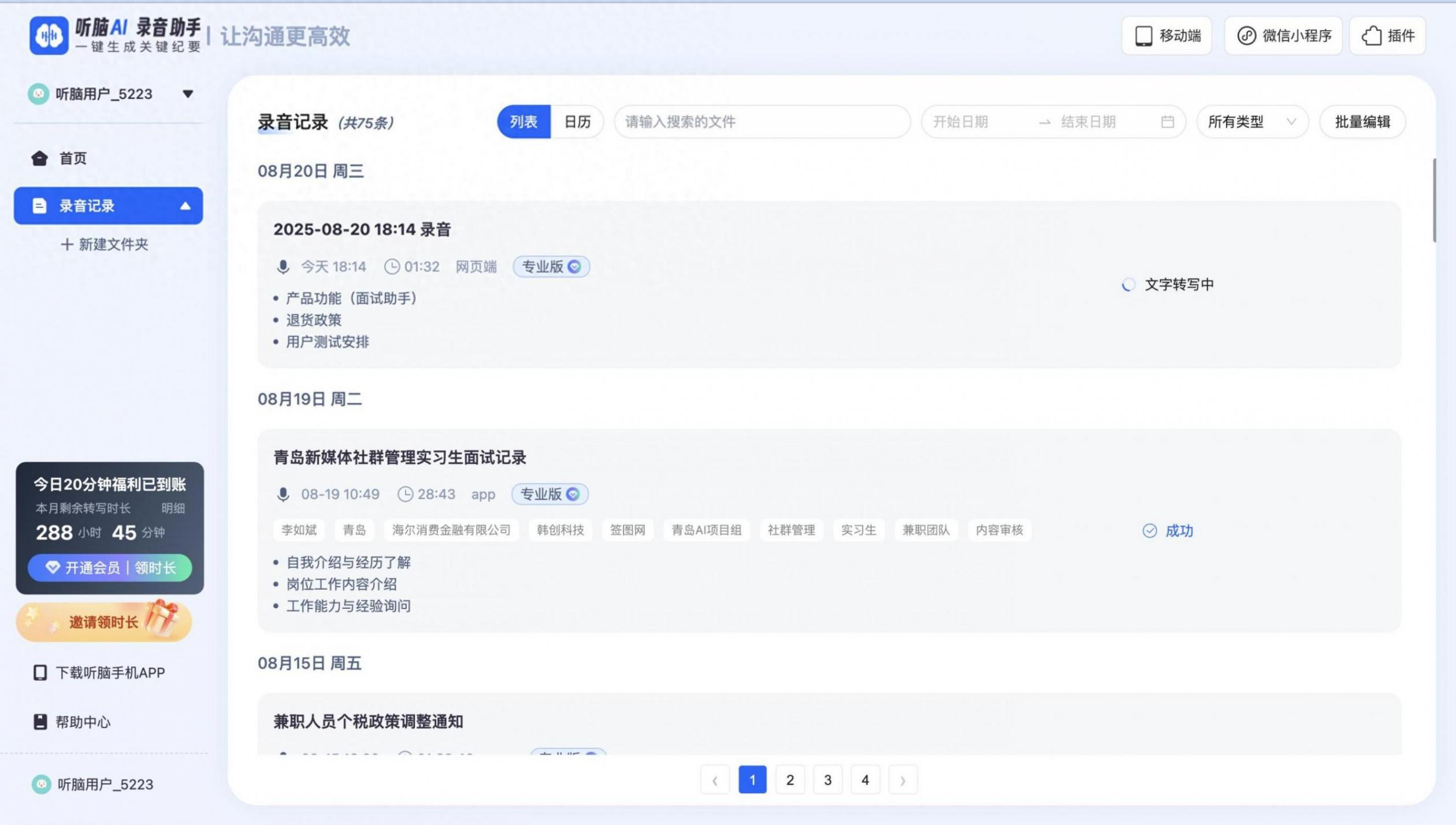Image resolution: width=1456 pixels, height=825 pixels.
Task: Click the vertical scrollbar of the records list
Action: tap(1434, 200)
